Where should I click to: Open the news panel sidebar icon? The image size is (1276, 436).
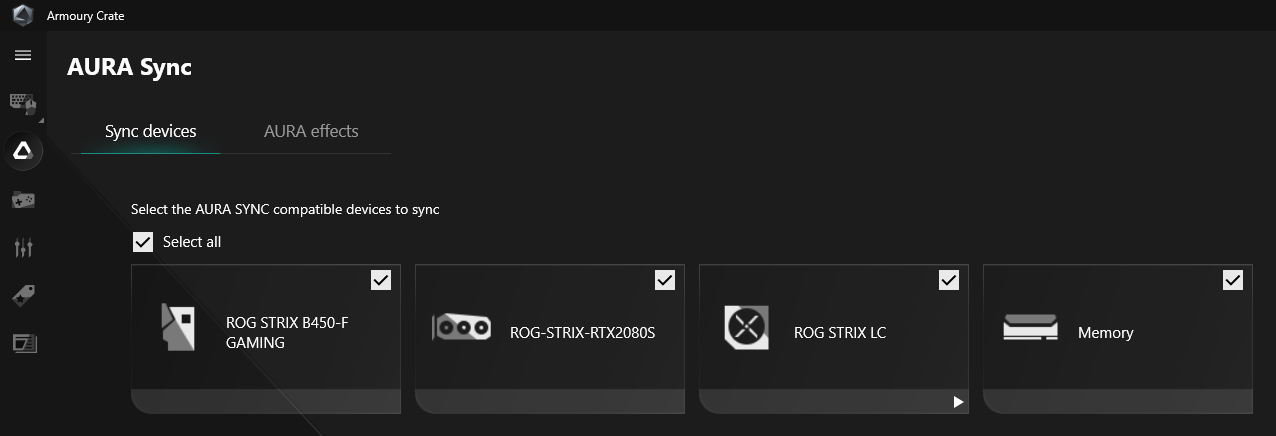point(23,343)
